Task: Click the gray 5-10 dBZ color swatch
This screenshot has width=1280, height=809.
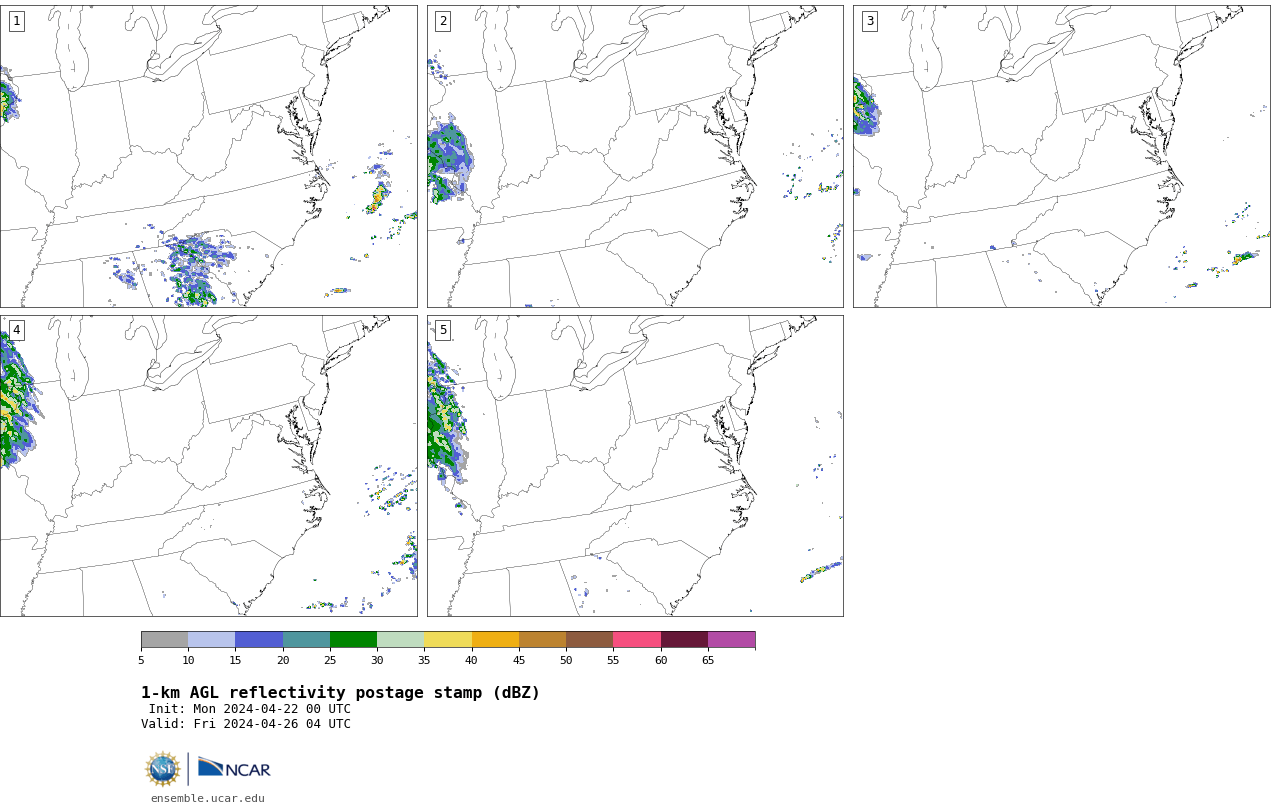Action: 164,640
